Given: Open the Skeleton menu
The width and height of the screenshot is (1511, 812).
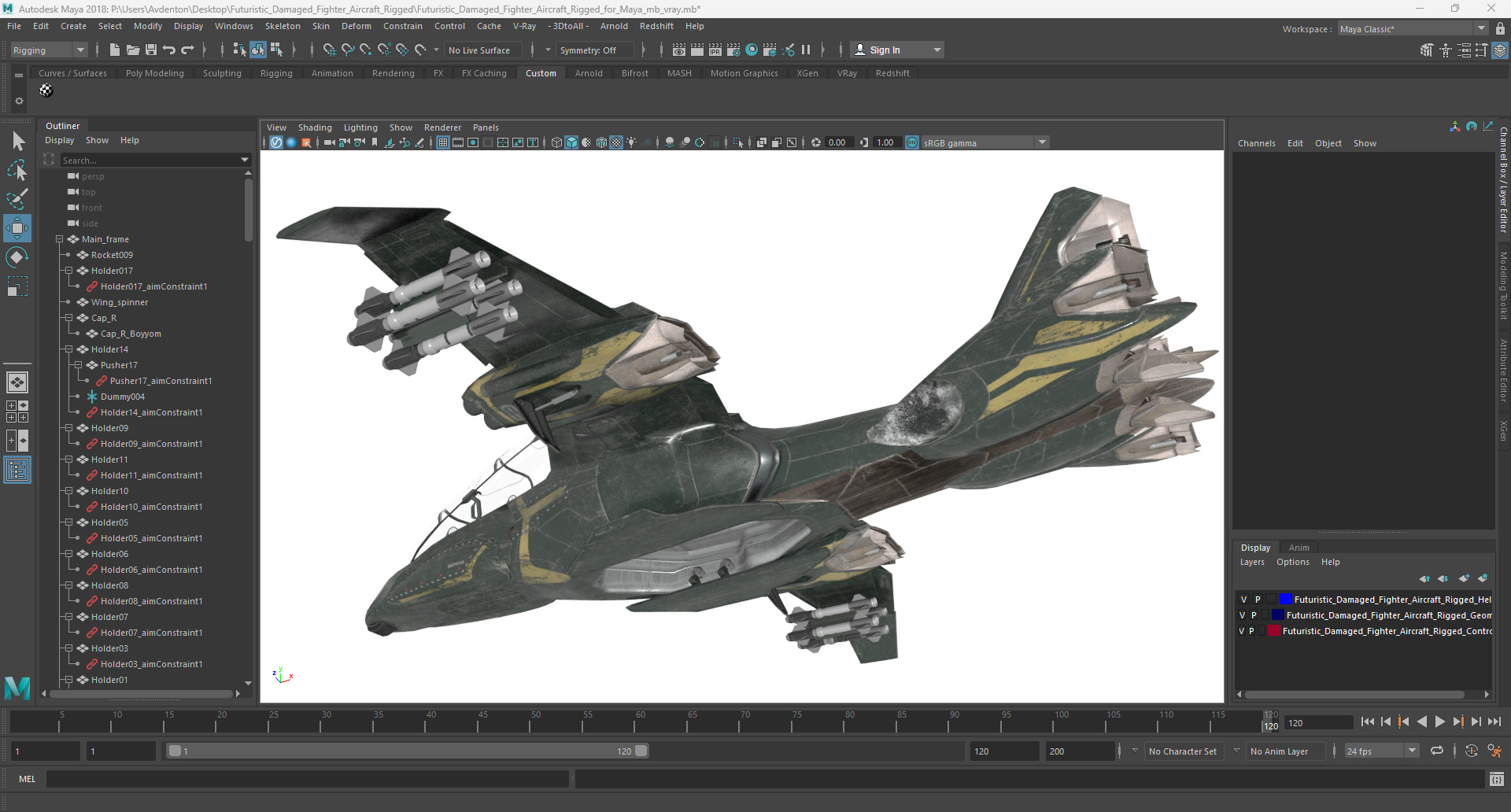Looking at the screenshot, I should pyautogui.click(x=283, y=26).
